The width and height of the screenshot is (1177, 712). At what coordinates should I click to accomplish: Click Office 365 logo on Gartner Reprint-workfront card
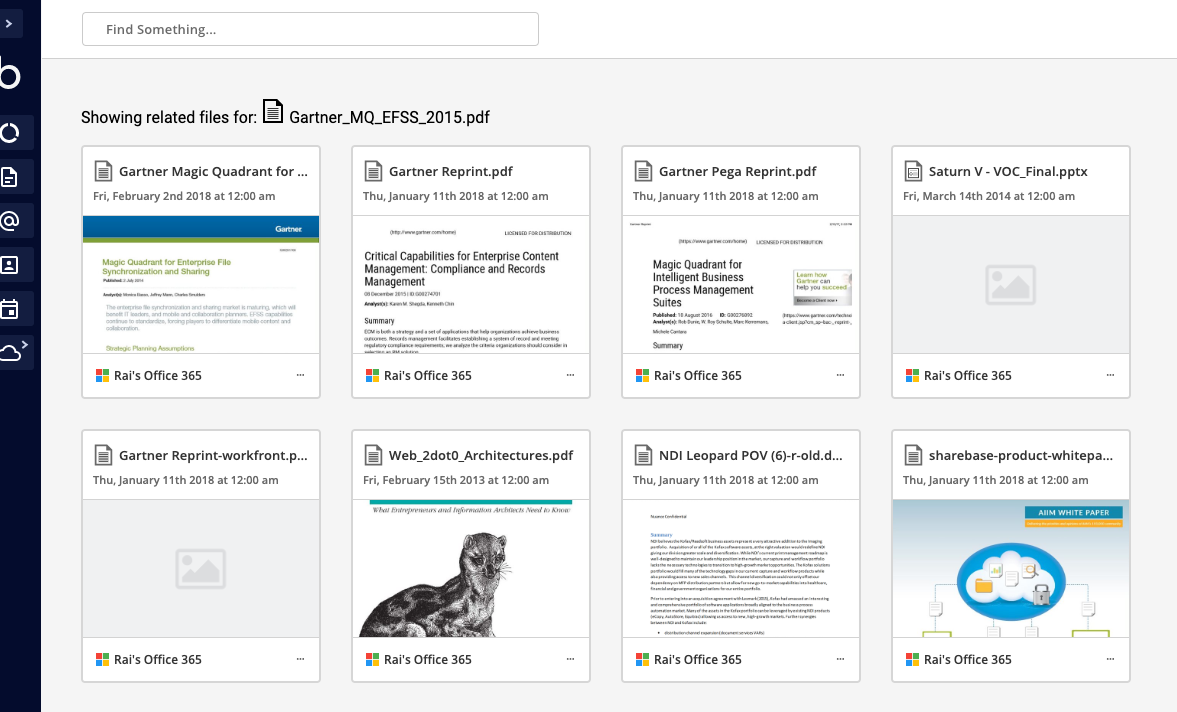[x=102, y=659]
